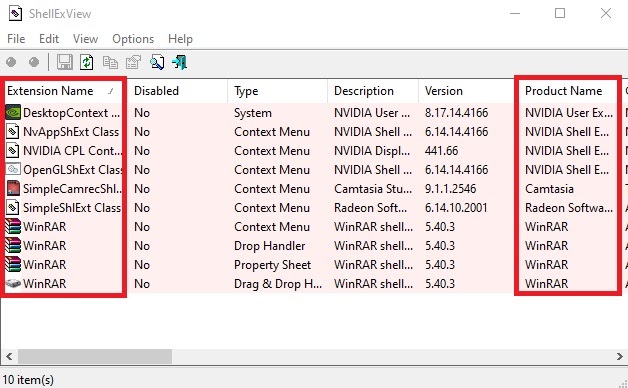This screenshot has height=388, width=628.
Task: Open the File menu
Action: click(16, 39)
